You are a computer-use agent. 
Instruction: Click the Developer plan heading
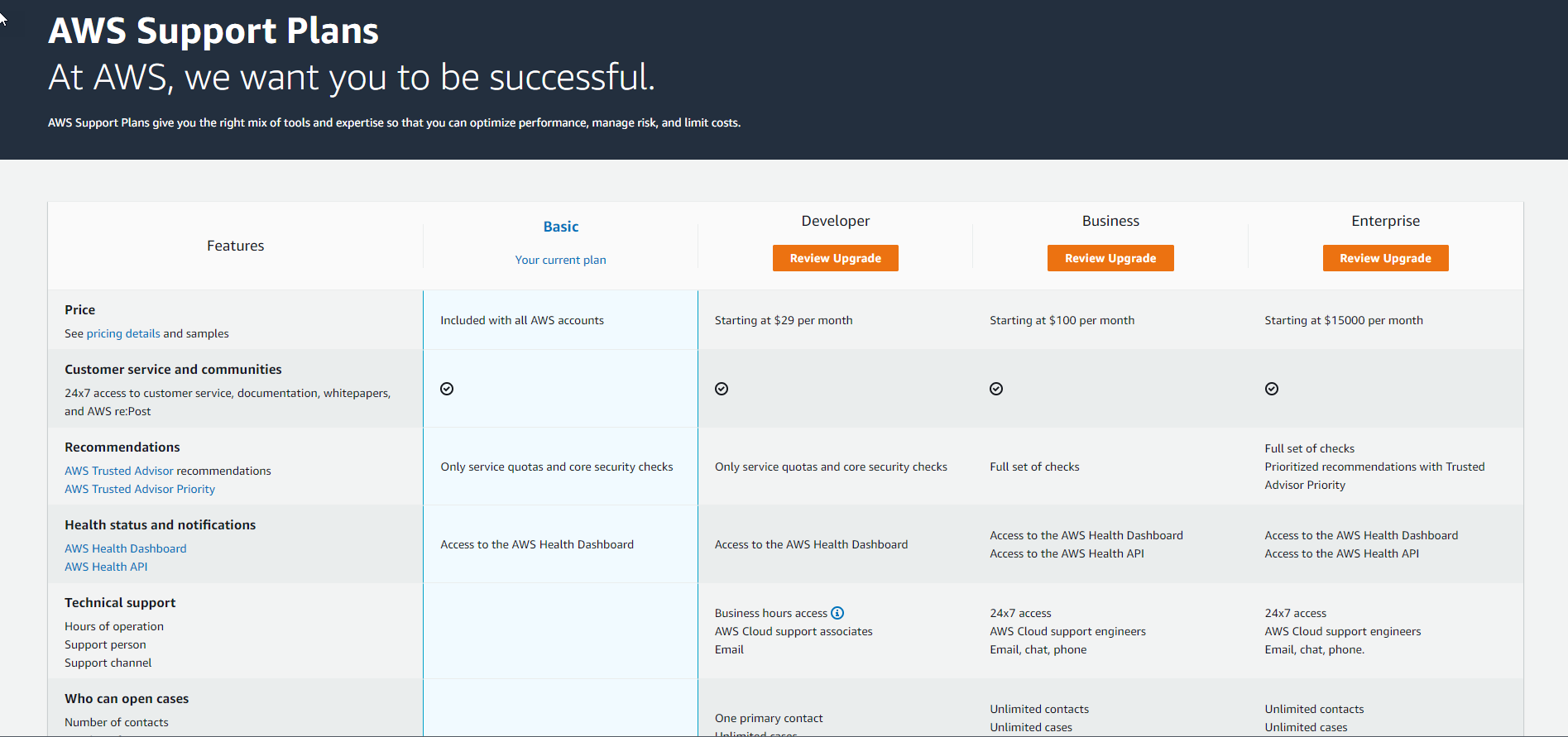click(836, 221)
